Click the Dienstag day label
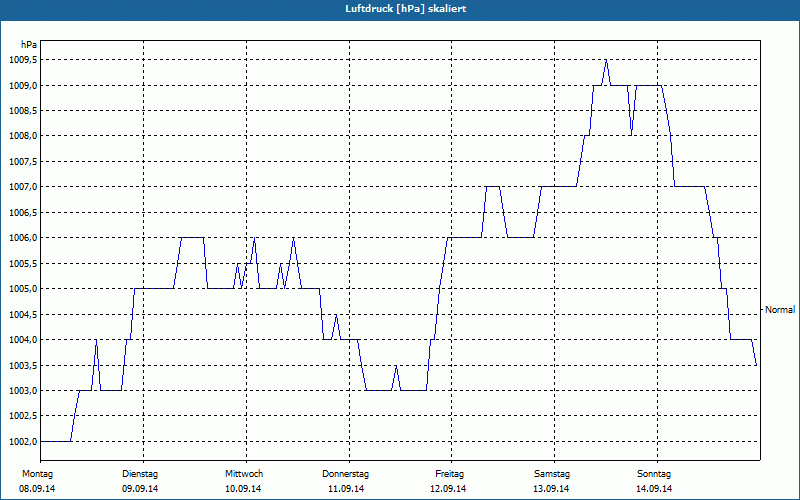The height and width of the screenshot is (500, 800). (x=140, y=474)
